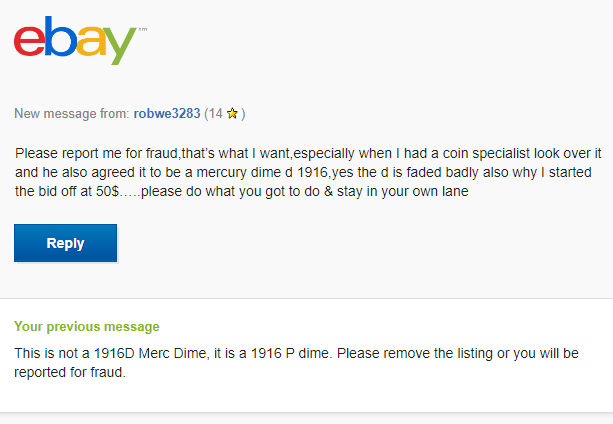613x424 pixels.
Task: Click the red 'e' in eBay logo
Action: (x=29, y=41)
